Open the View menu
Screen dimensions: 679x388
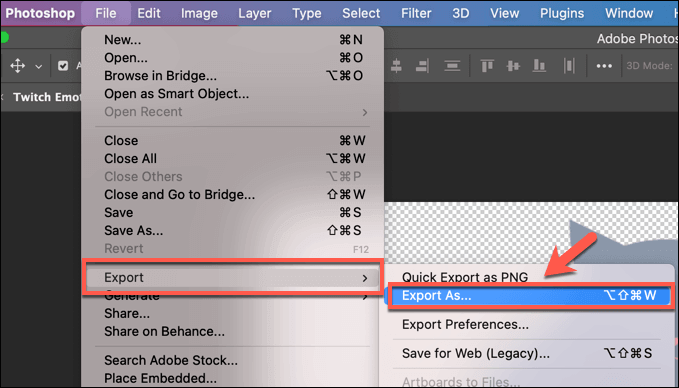[x=504, y=13]
